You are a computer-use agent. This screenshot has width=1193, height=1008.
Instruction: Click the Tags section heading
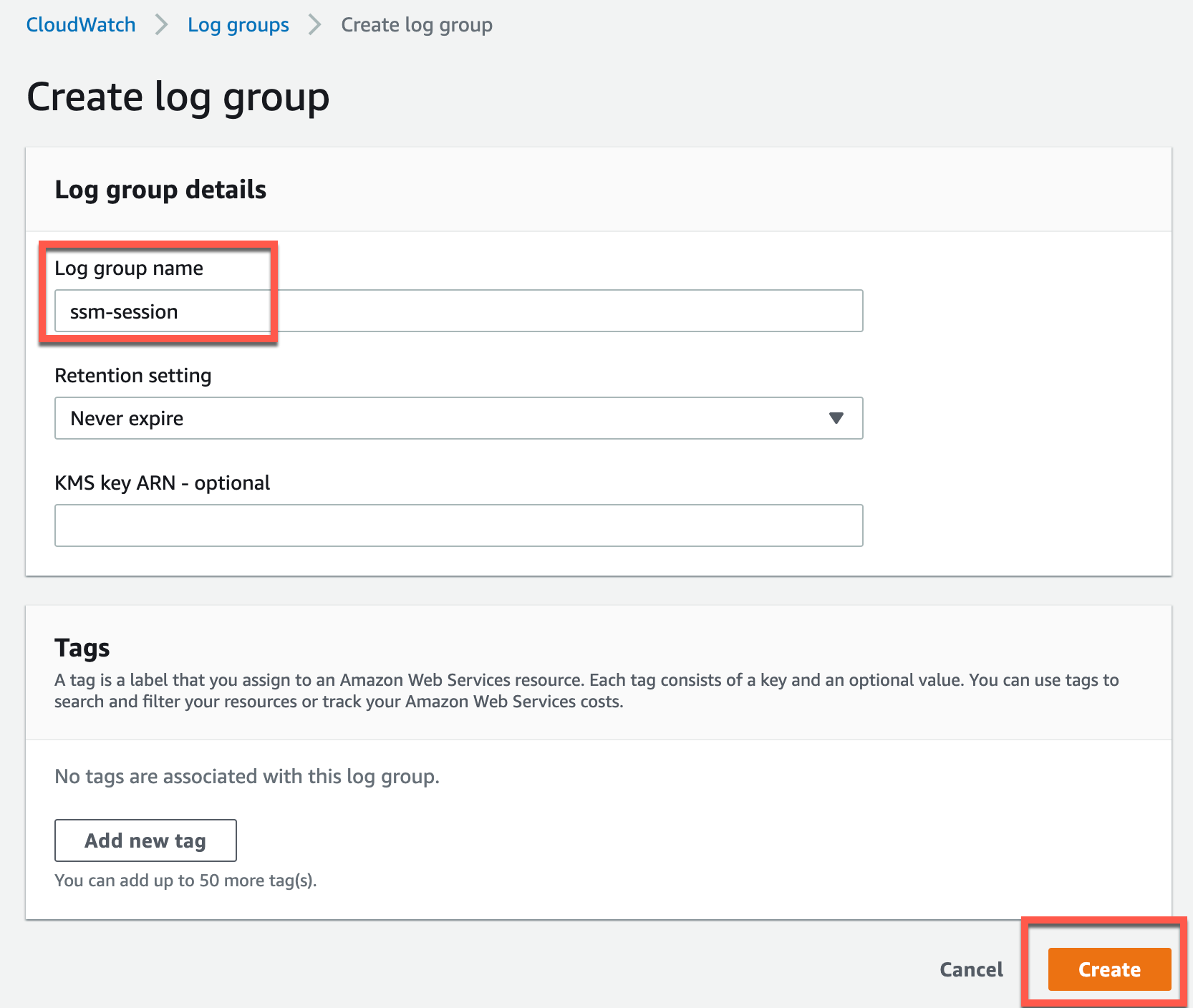(82, 647)
